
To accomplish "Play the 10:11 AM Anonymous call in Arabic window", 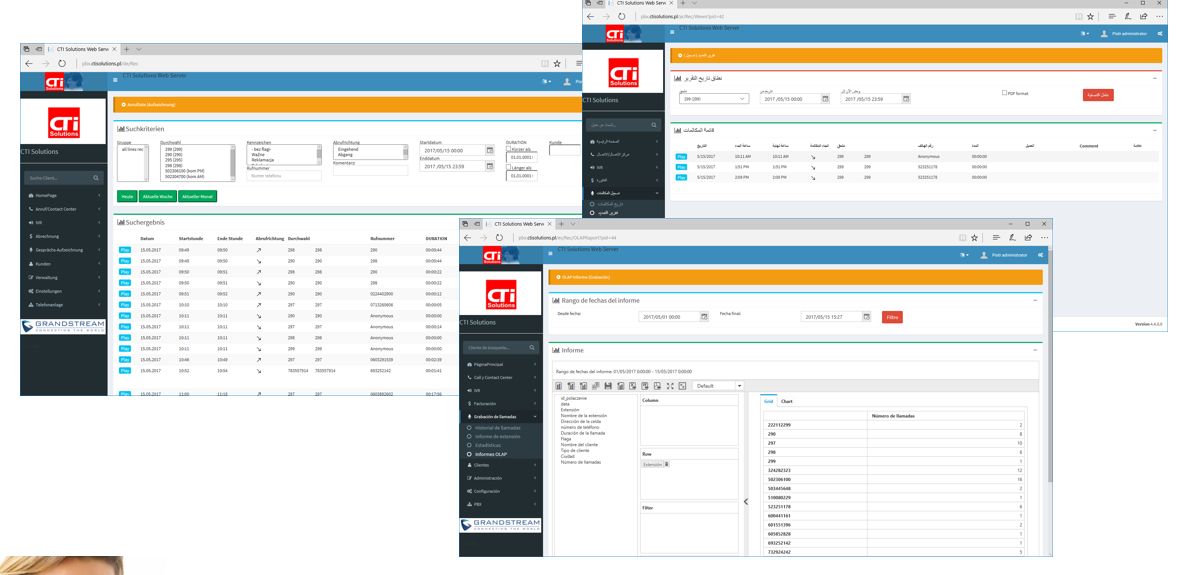I will tap(681, 157).
